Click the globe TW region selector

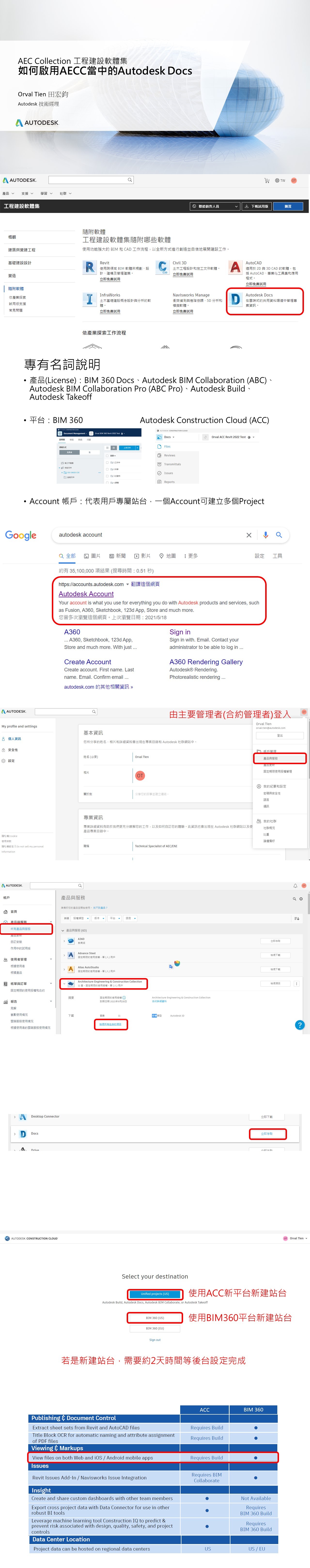click(280, 180)
